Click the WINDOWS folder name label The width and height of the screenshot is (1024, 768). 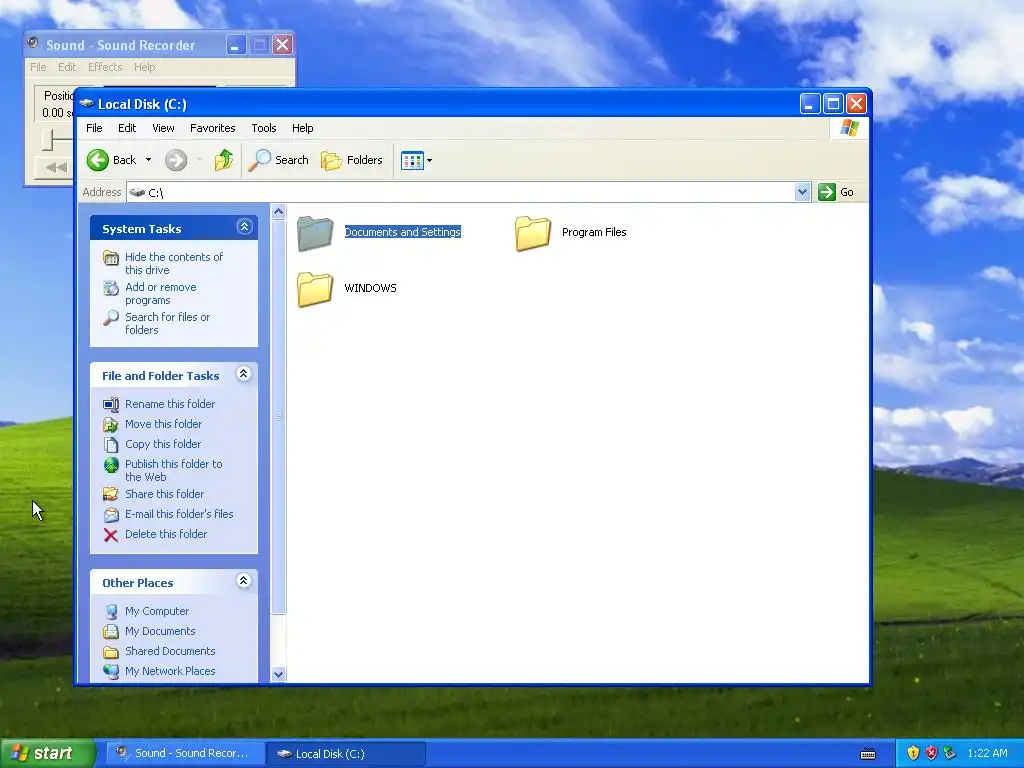coord(370,288)
